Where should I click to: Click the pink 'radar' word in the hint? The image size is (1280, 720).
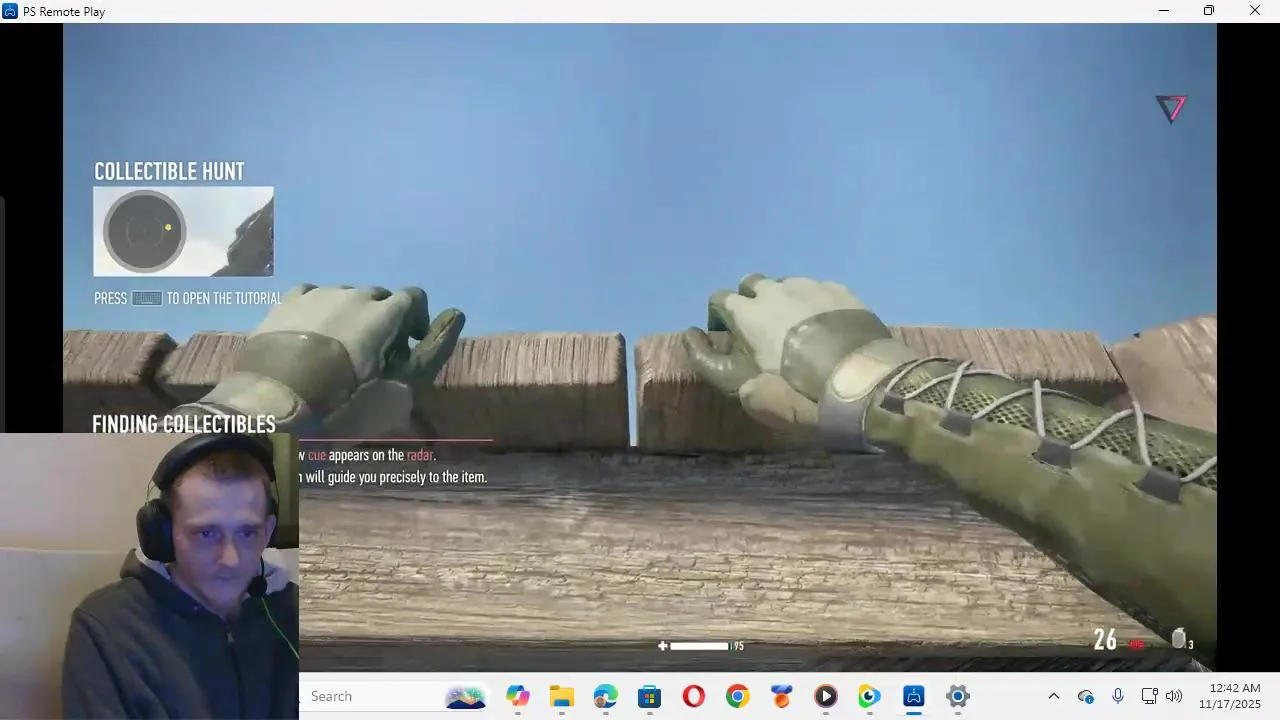point(420,455)
